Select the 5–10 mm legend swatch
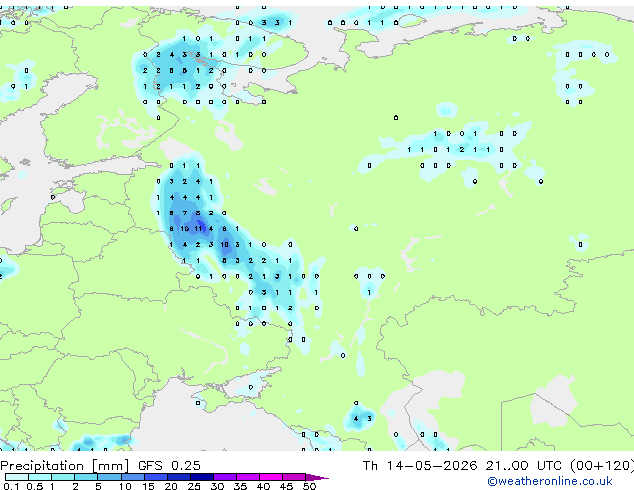Screen dimensions: 634x490 coord(109,477)
